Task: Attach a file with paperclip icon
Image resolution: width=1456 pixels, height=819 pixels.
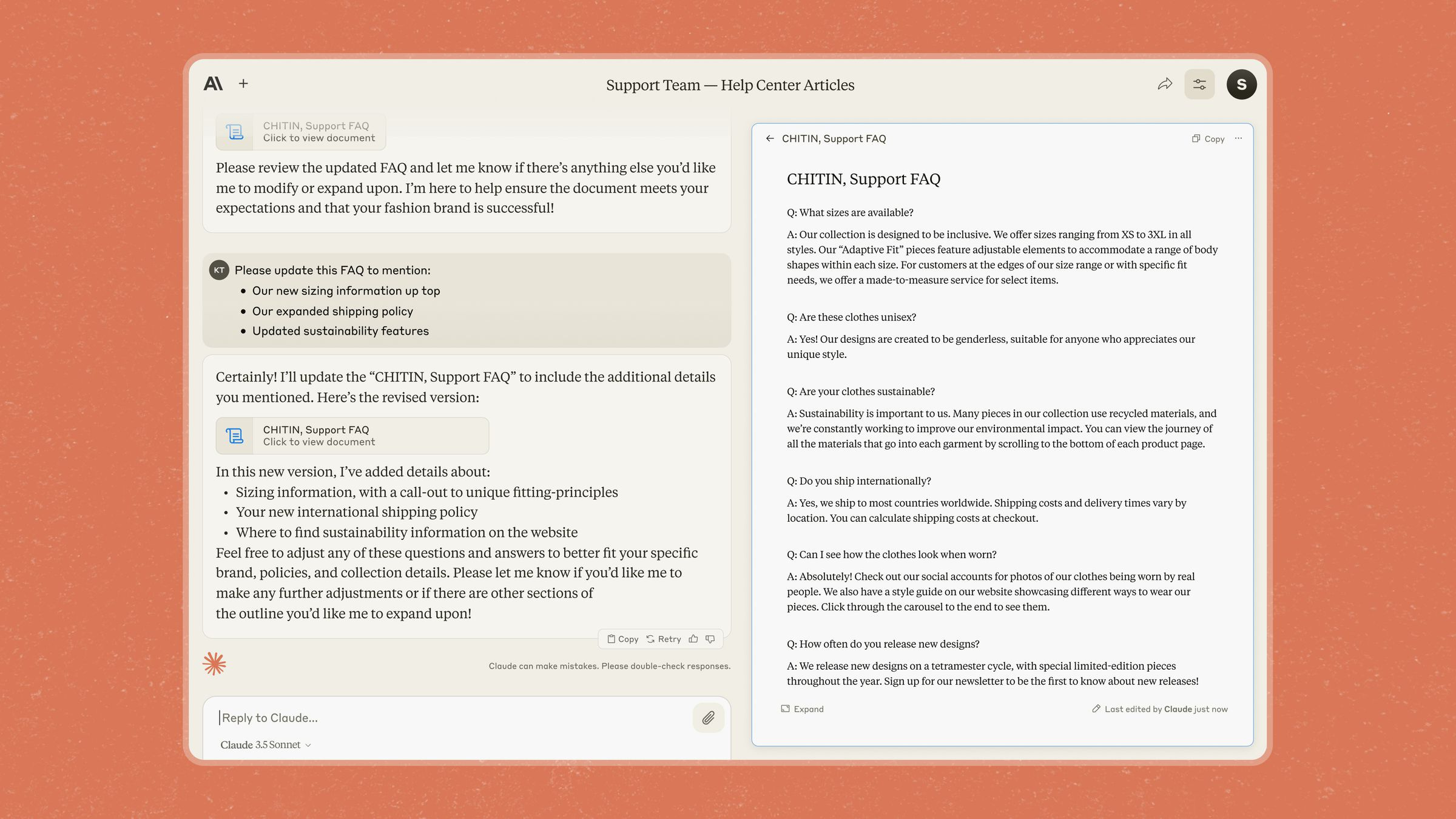Action: point(708,718)
